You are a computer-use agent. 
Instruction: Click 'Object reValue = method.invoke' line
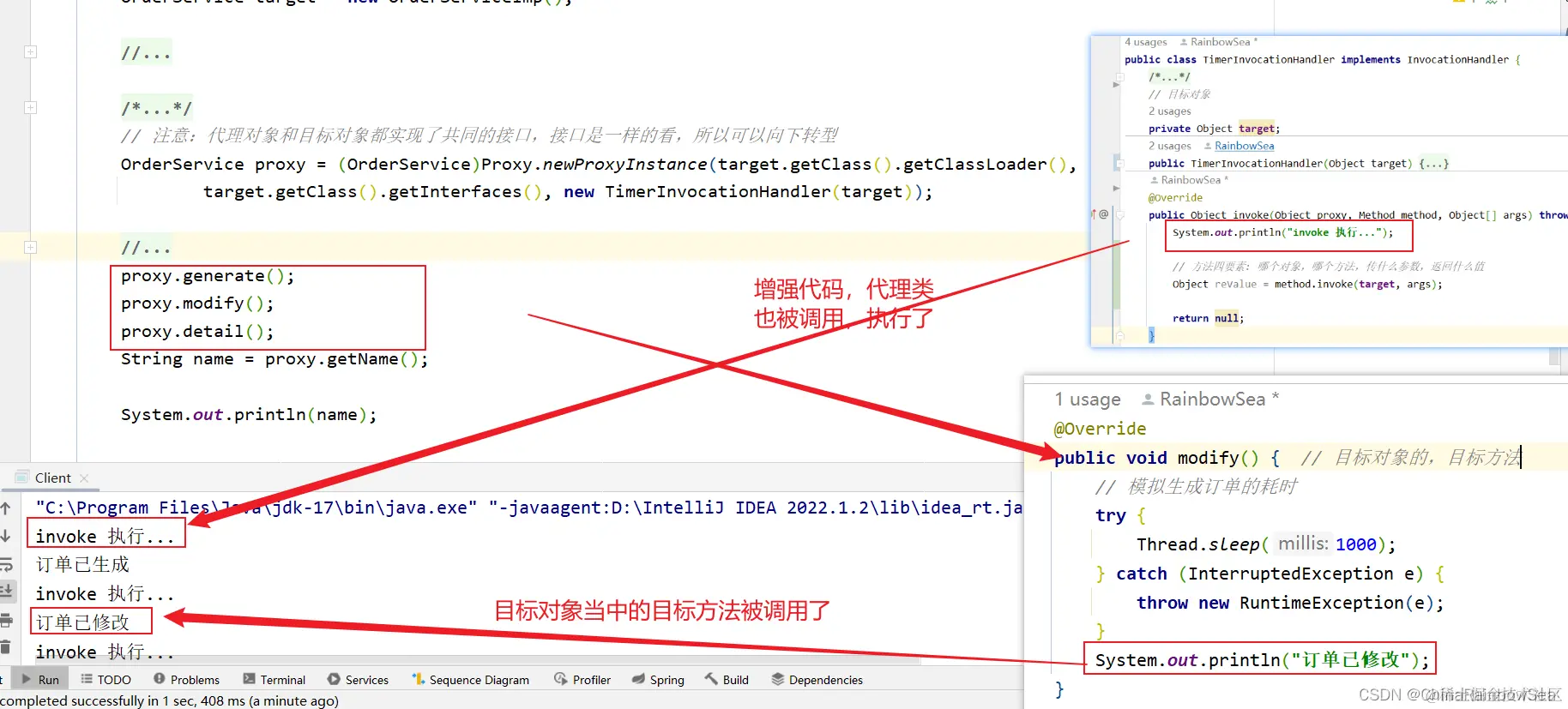1307,284
